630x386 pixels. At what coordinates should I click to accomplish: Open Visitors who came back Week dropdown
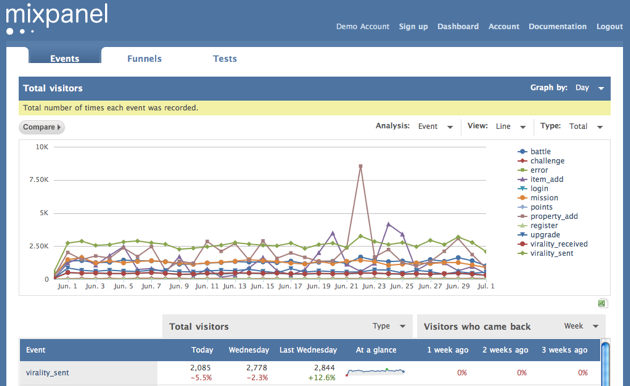coord(581,326)
